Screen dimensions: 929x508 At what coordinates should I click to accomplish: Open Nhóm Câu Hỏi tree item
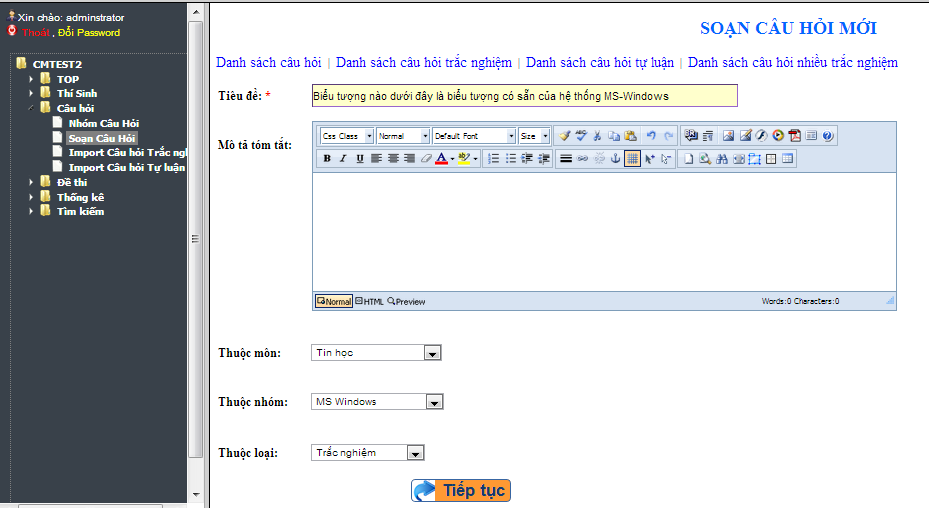point(104,123)
